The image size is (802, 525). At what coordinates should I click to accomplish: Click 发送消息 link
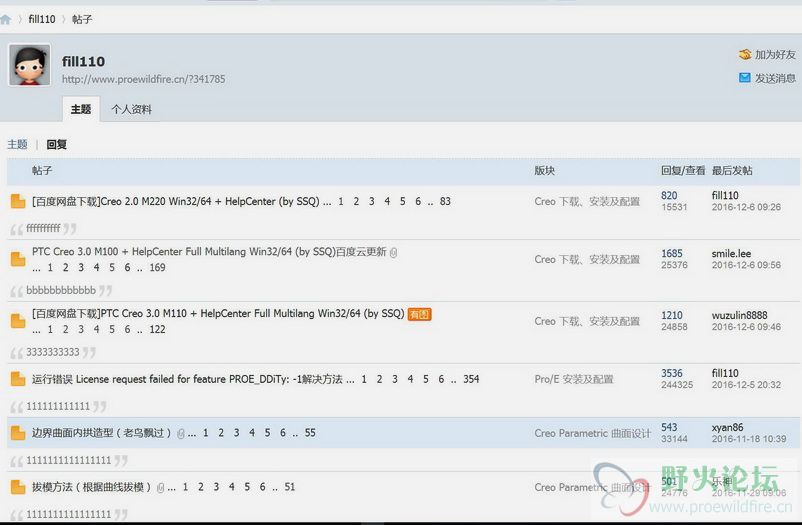pos(775,78)
